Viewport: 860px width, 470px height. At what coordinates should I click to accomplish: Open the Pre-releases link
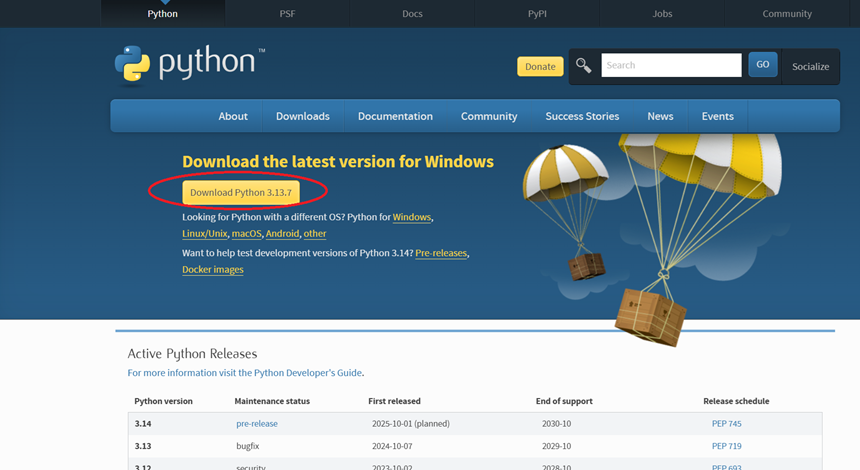441,253
